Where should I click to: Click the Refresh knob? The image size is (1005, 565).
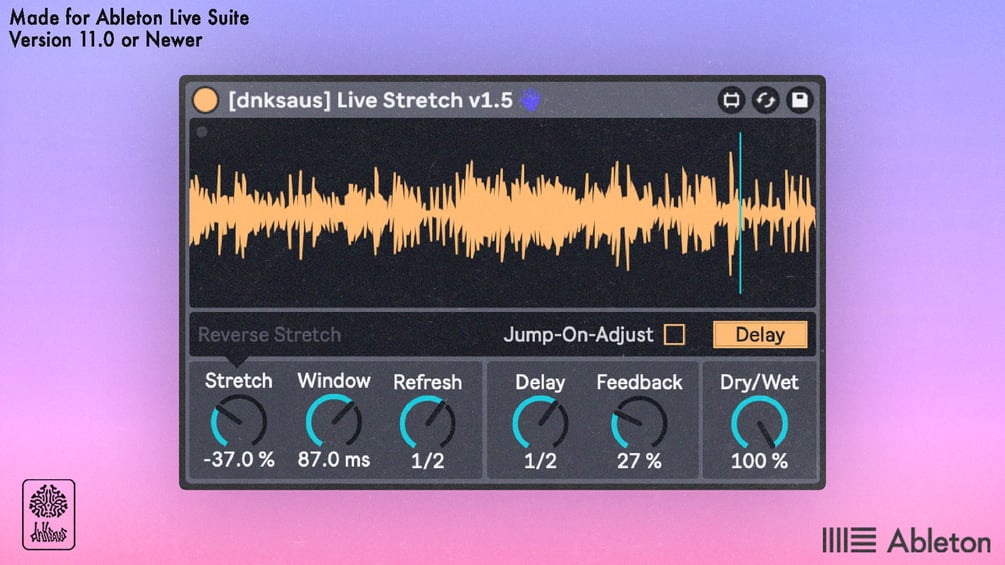click(x=428, y=422)
